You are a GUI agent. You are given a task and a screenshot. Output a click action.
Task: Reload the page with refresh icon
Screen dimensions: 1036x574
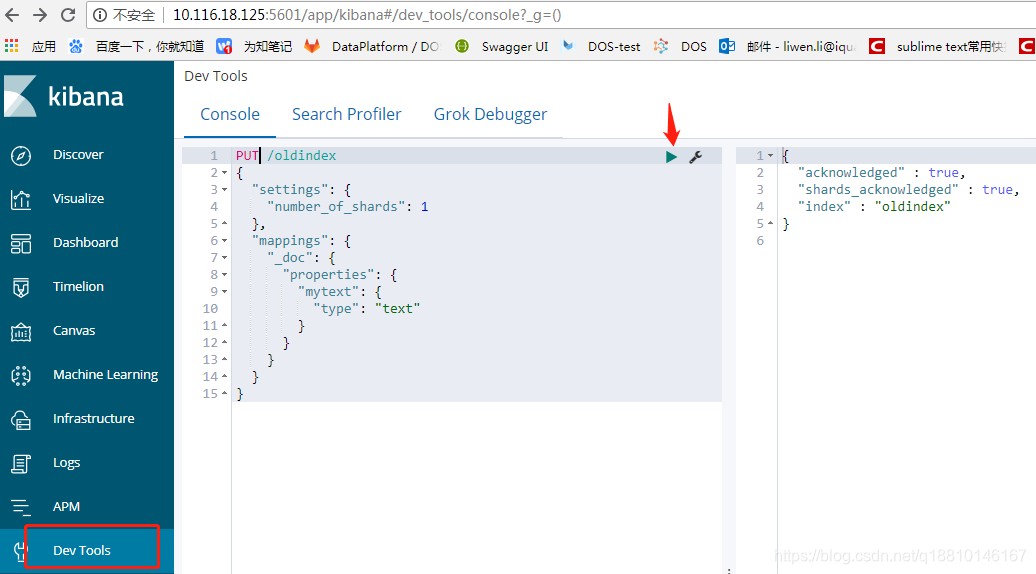(67, 15)
